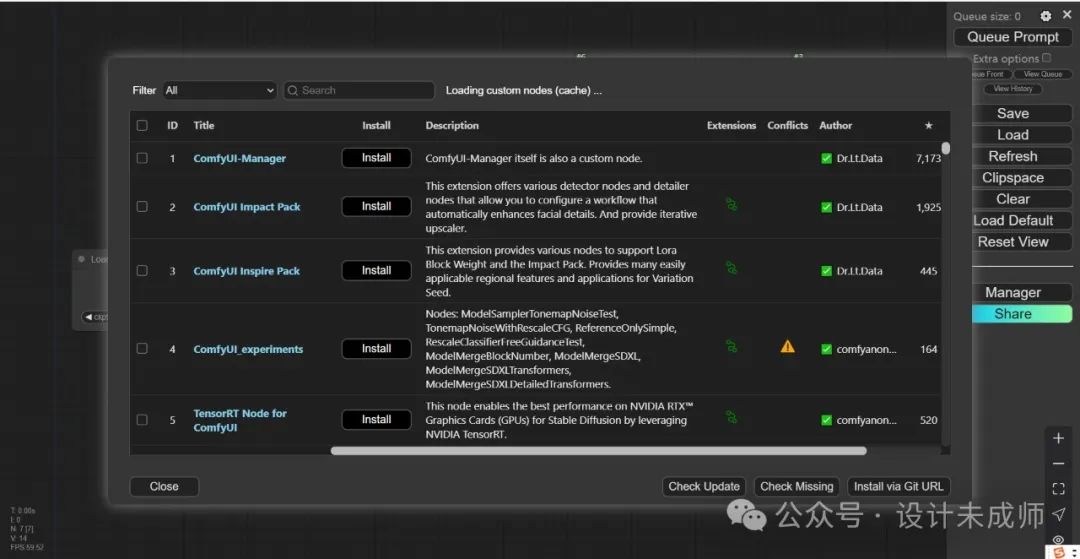The image size is (1080, 559).
Task: Enable the Extra options checkbox
Action: 1047,58
